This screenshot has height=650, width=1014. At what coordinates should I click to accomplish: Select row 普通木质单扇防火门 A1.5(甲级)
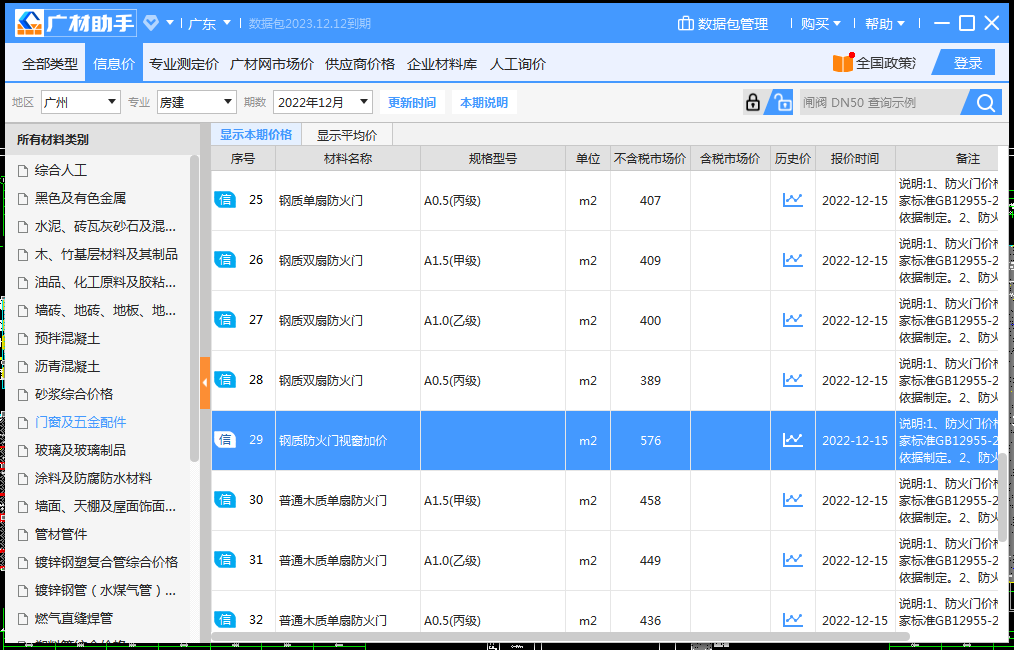tap(604, 500)
